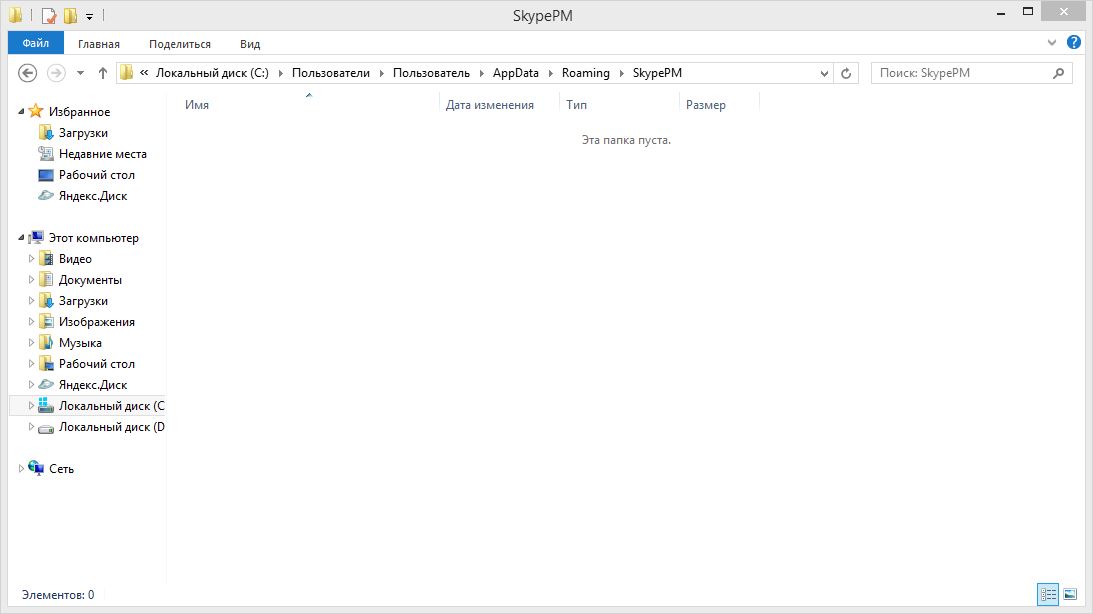This screenshot has width=1093, height=614.
Task: Click the Поиск: SkypePM search field
Action: click(960, 73)
